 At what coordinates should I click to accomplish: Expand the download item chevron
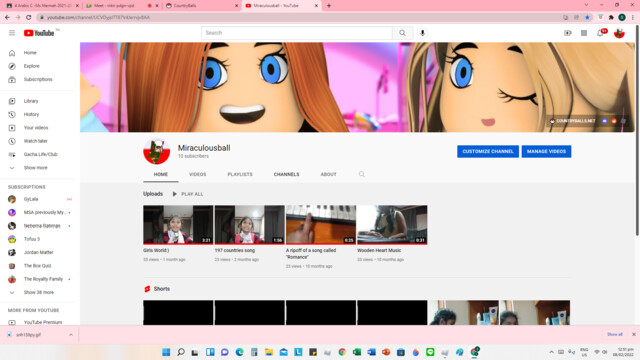point(71,335)
